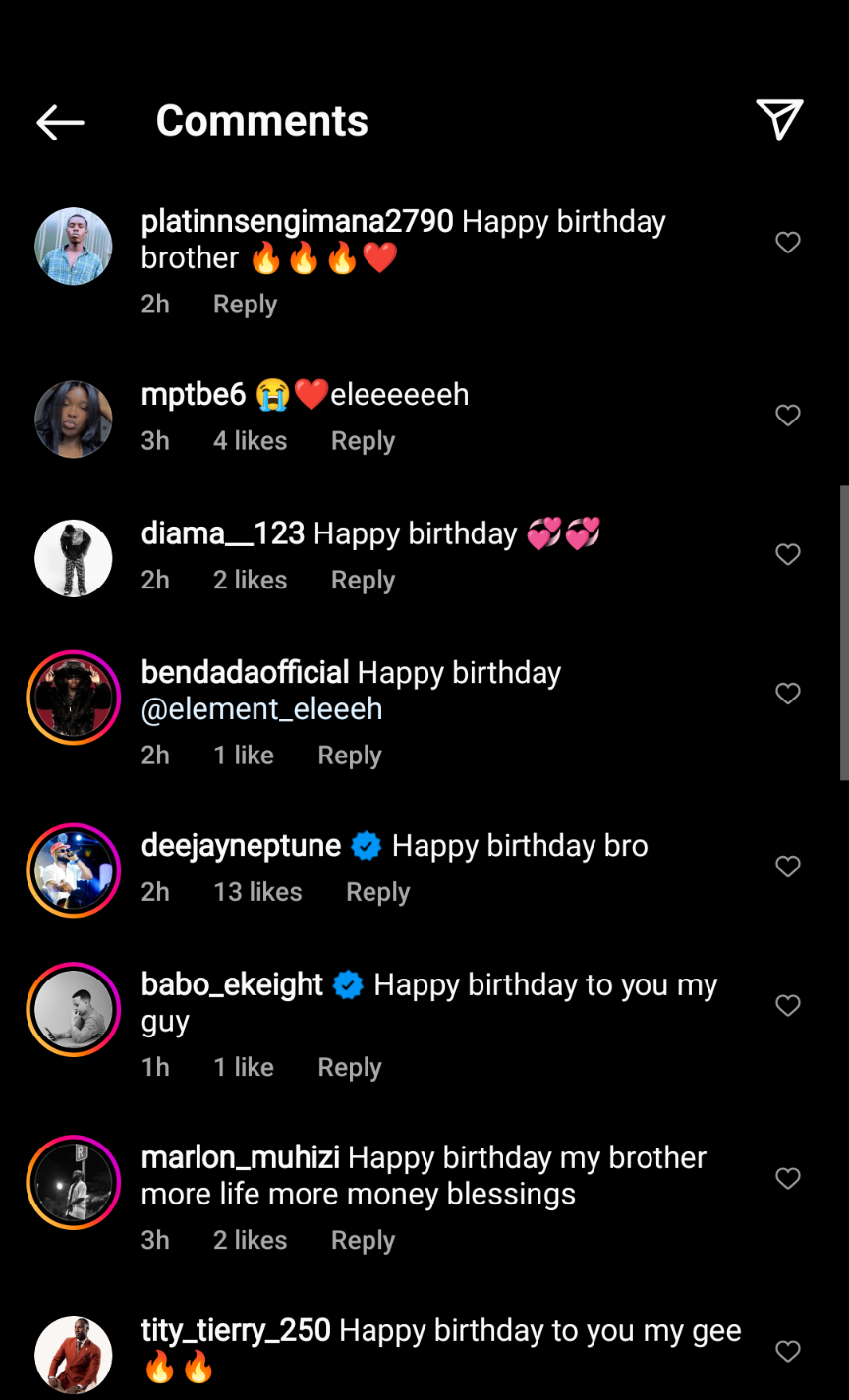This screenshot has height=1400, width=849.
Task: Open babo_ekeight's profile via username
Action: pyautogui.click(x=232, y=984)
